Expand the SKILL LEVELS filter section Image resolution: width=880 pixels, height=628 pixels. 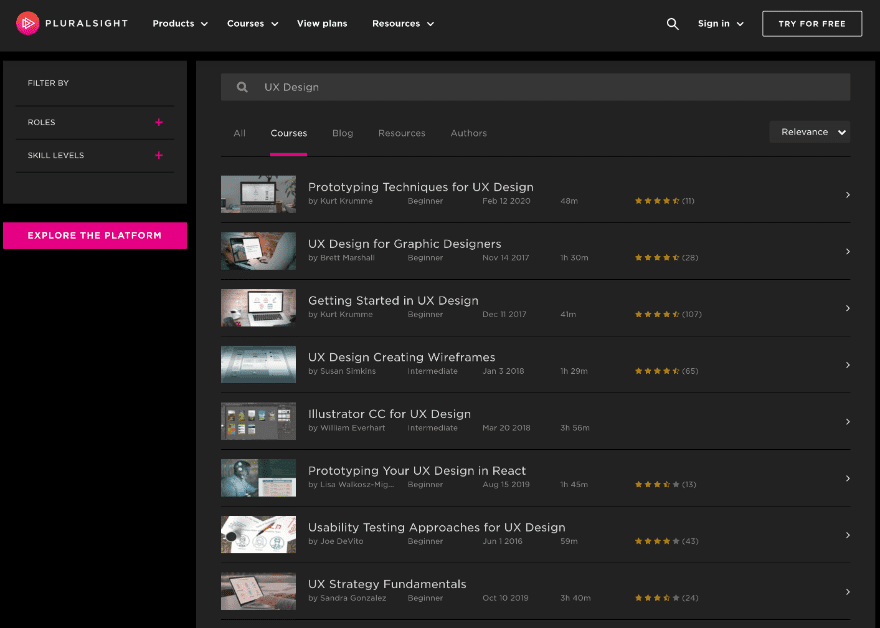[x=159, y=155]
